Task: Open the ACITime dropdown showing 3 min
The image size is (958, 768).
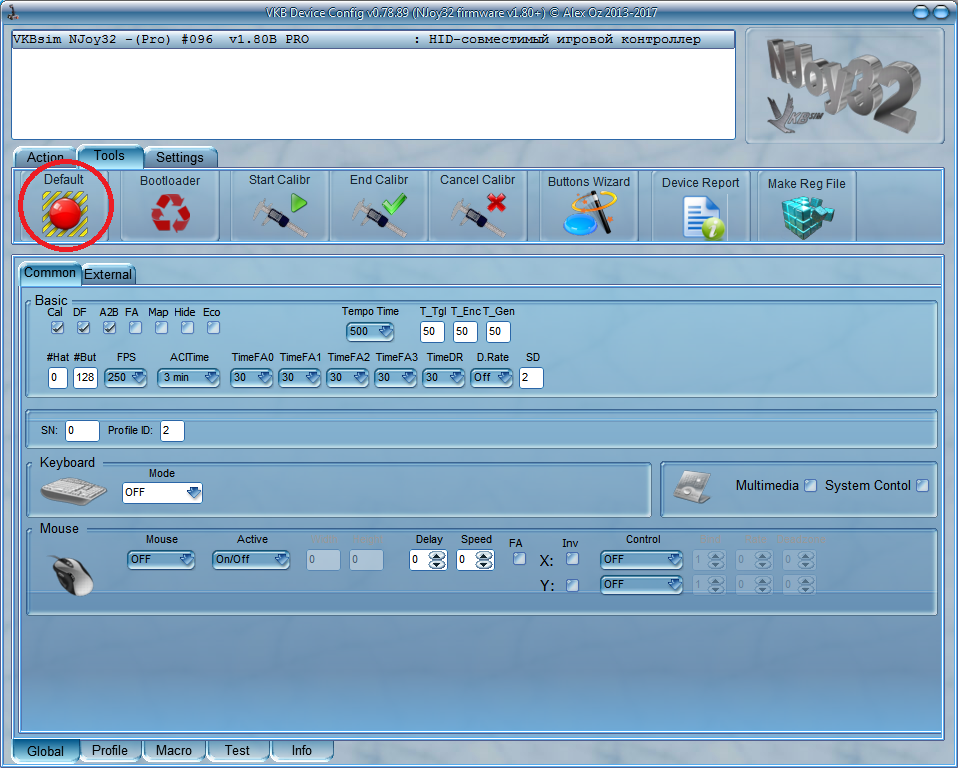Action: pyautogui.click(x=188, y=378)
